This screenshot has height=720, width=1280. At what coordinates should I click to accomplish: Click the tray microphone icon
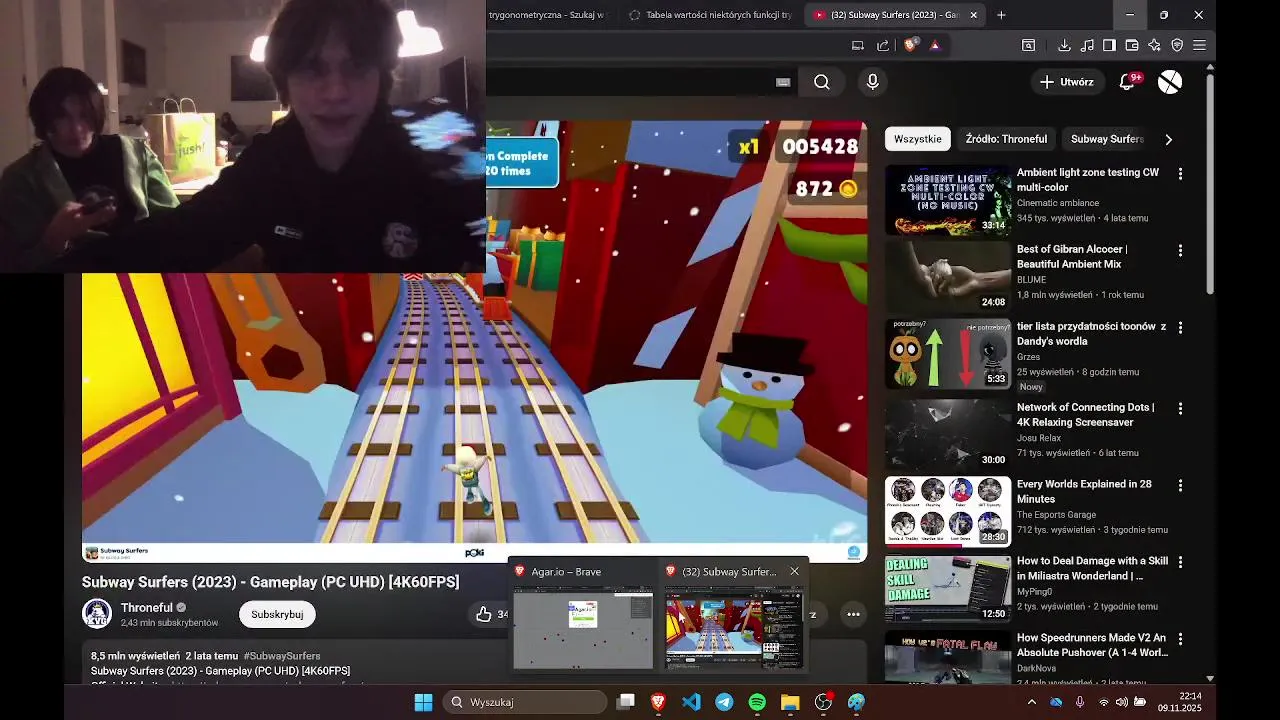(x=1079, y=702)
